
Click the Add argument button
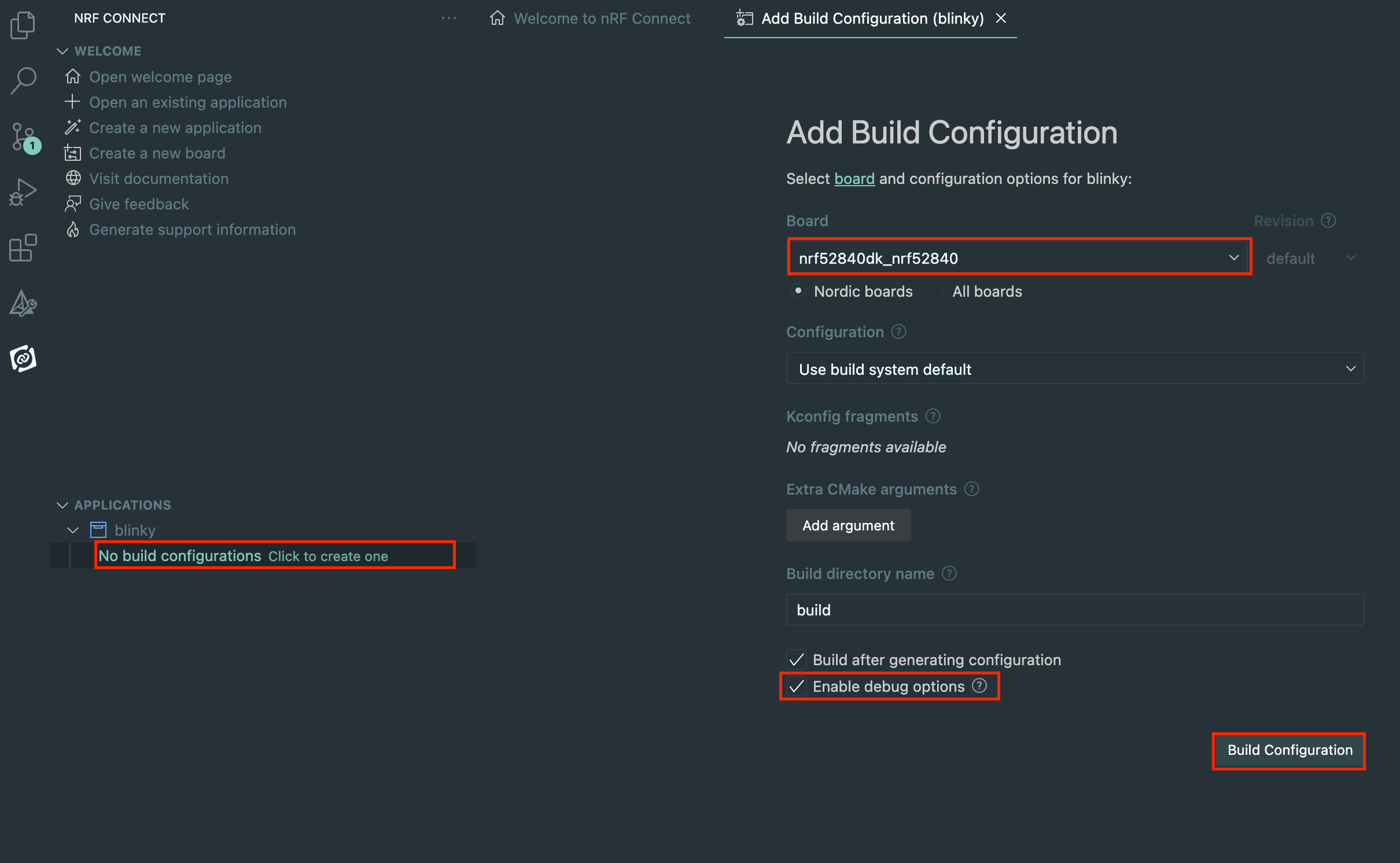pos(848,525)
